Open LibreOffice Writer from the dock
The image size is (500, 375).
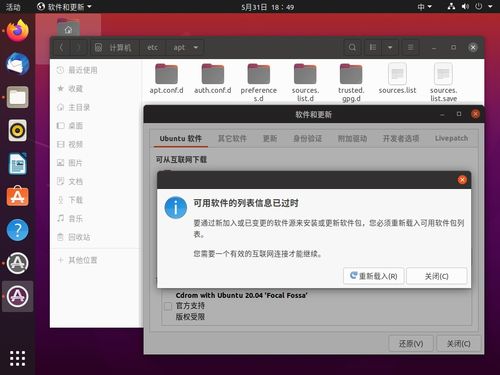pos(18,164)
